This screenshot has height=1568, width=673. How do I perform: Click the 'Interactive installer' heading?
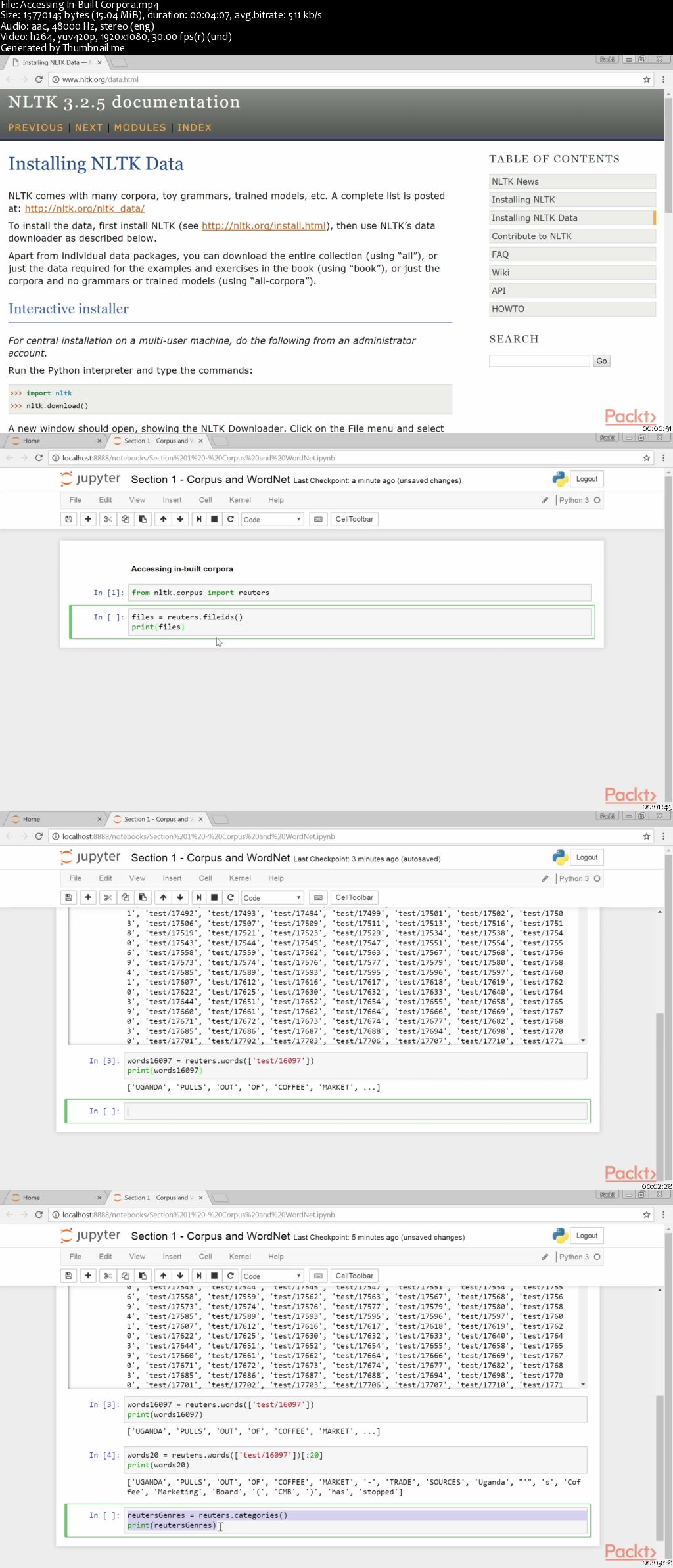pos(68,309)
